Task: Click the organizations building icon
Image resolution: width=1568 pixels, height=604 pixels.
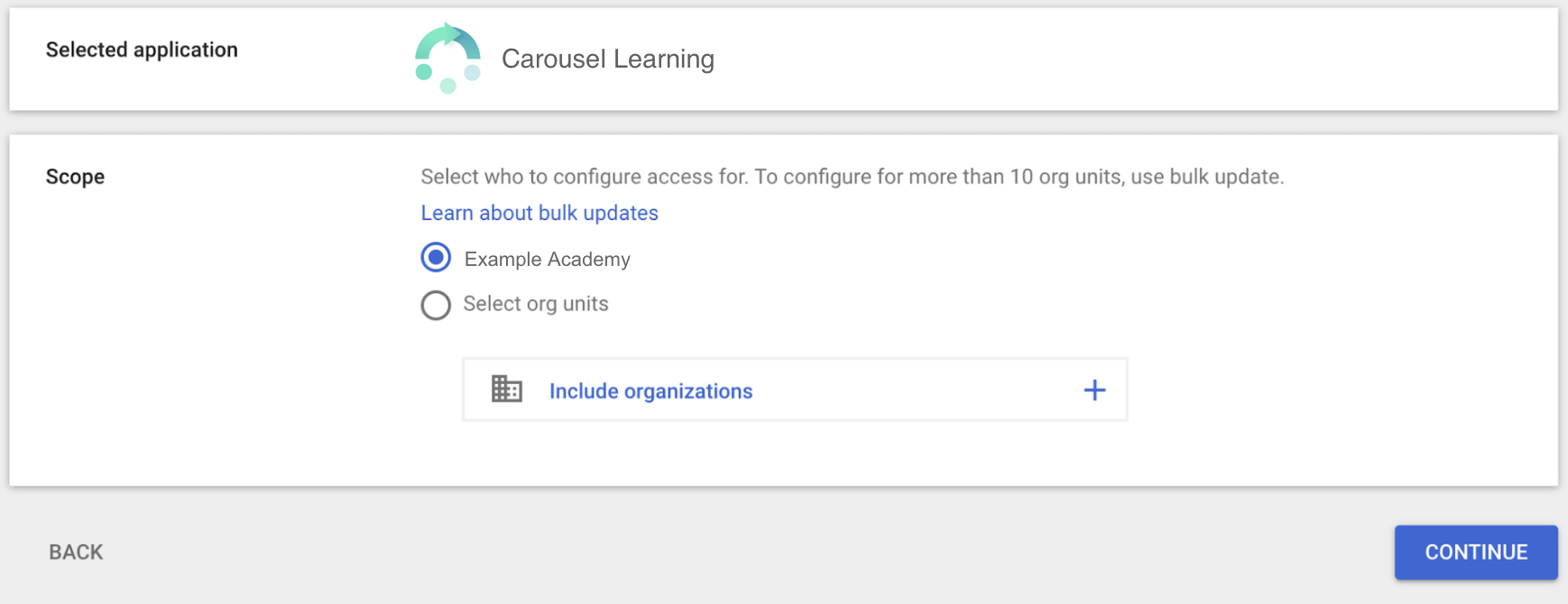Action: pyautogui.click(x=507, y=389)
